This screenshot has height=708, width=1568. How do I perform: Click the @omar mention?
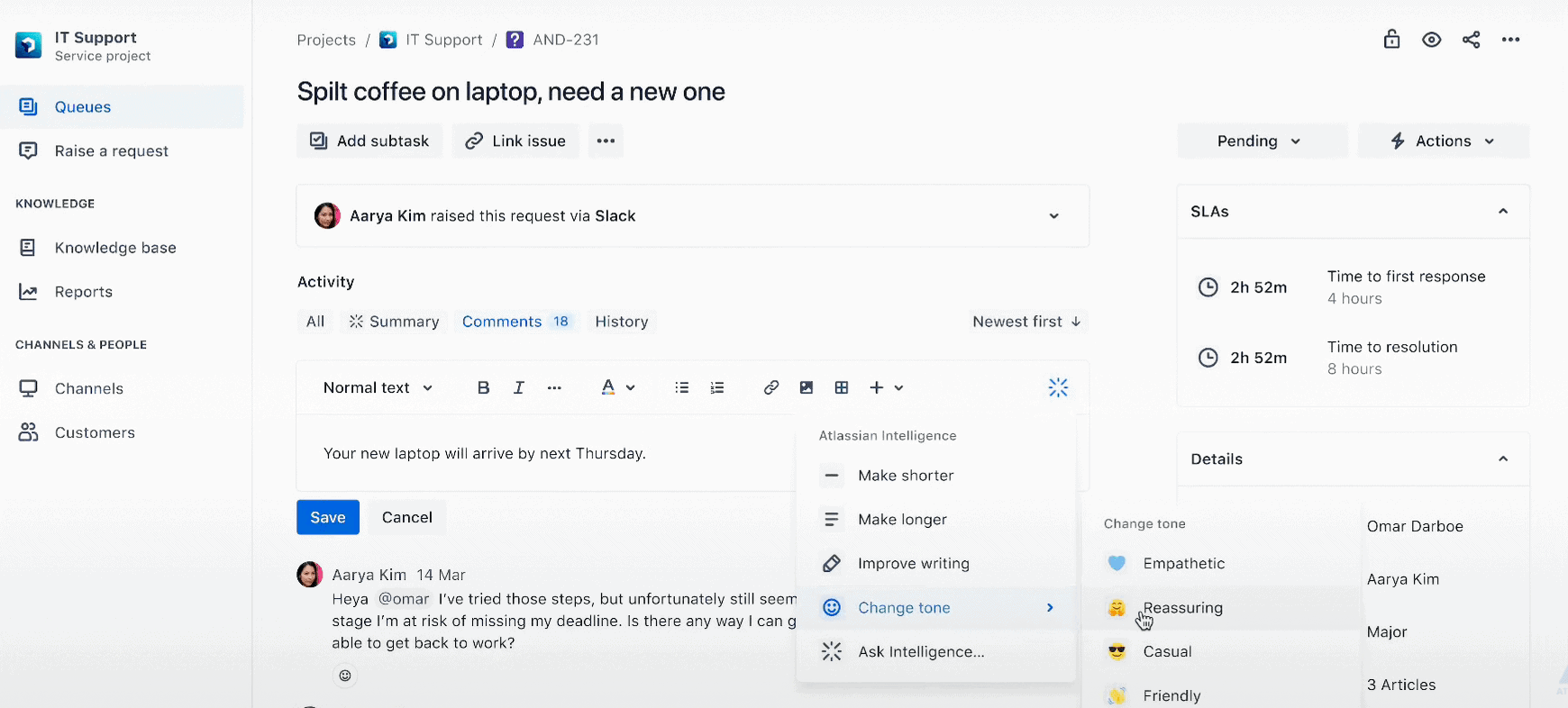tap(404, 599)
